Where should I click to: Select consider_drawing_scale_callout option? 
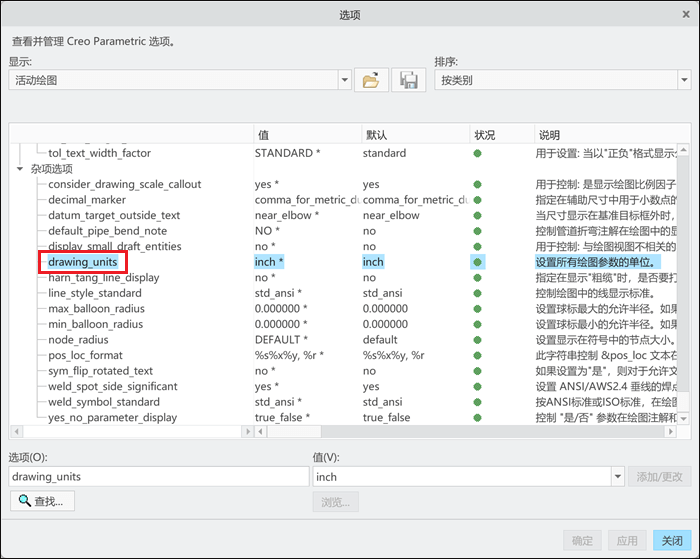125,184
